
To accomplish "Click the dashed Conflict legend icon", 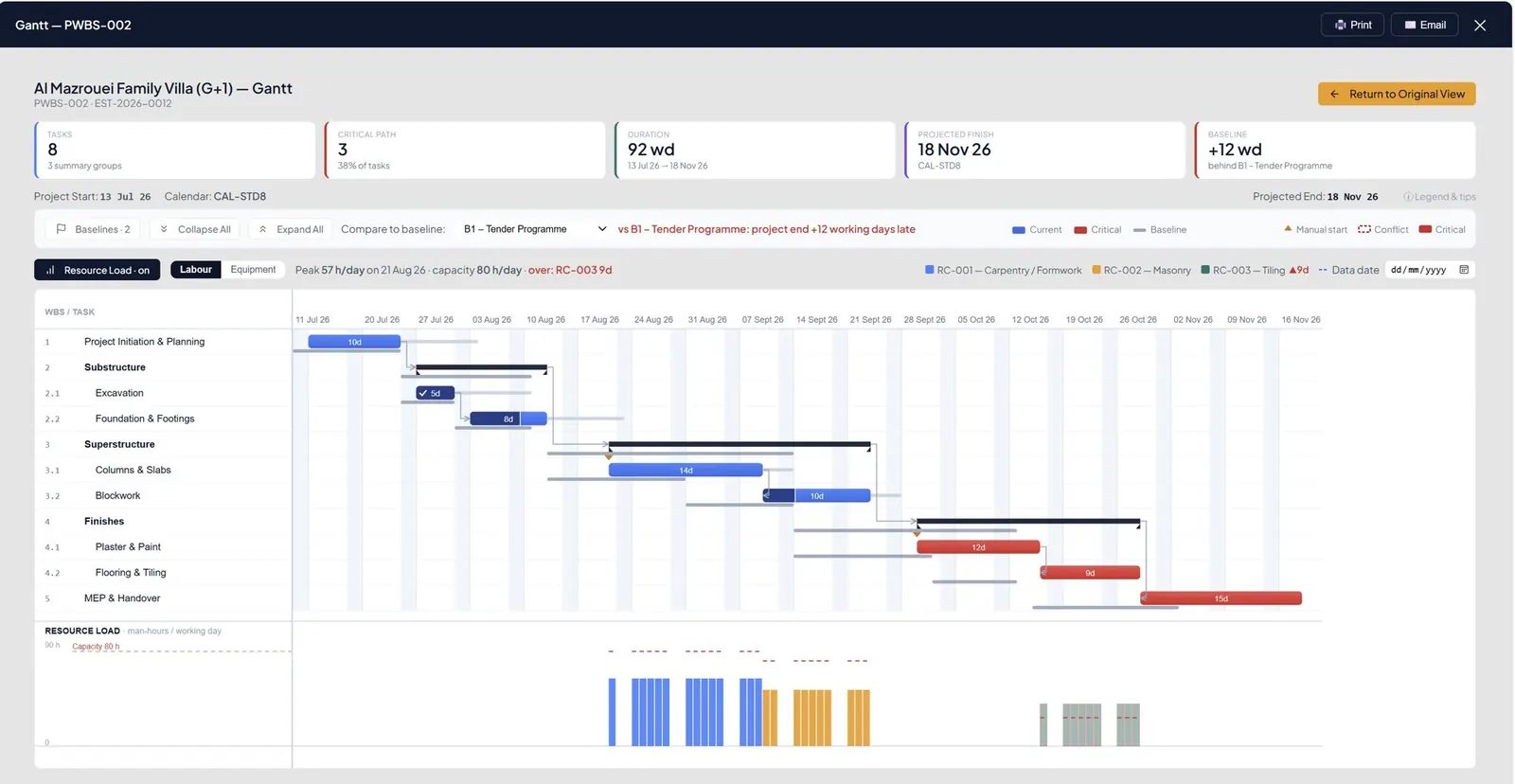I will tap(1363, 229).
